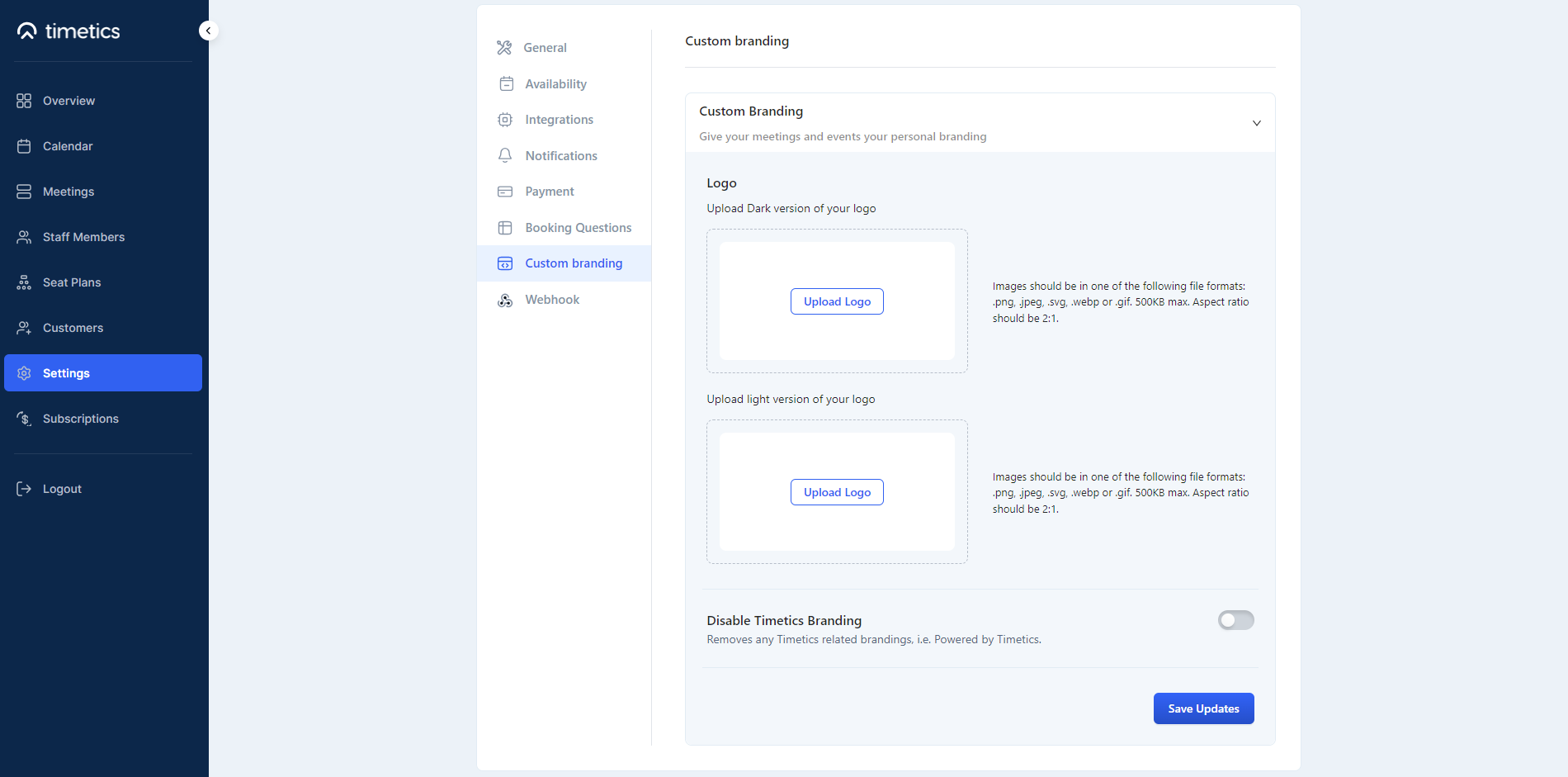Click the Notifications bell icon
This screenshot has width=1568, height=777.
(505, 155)
